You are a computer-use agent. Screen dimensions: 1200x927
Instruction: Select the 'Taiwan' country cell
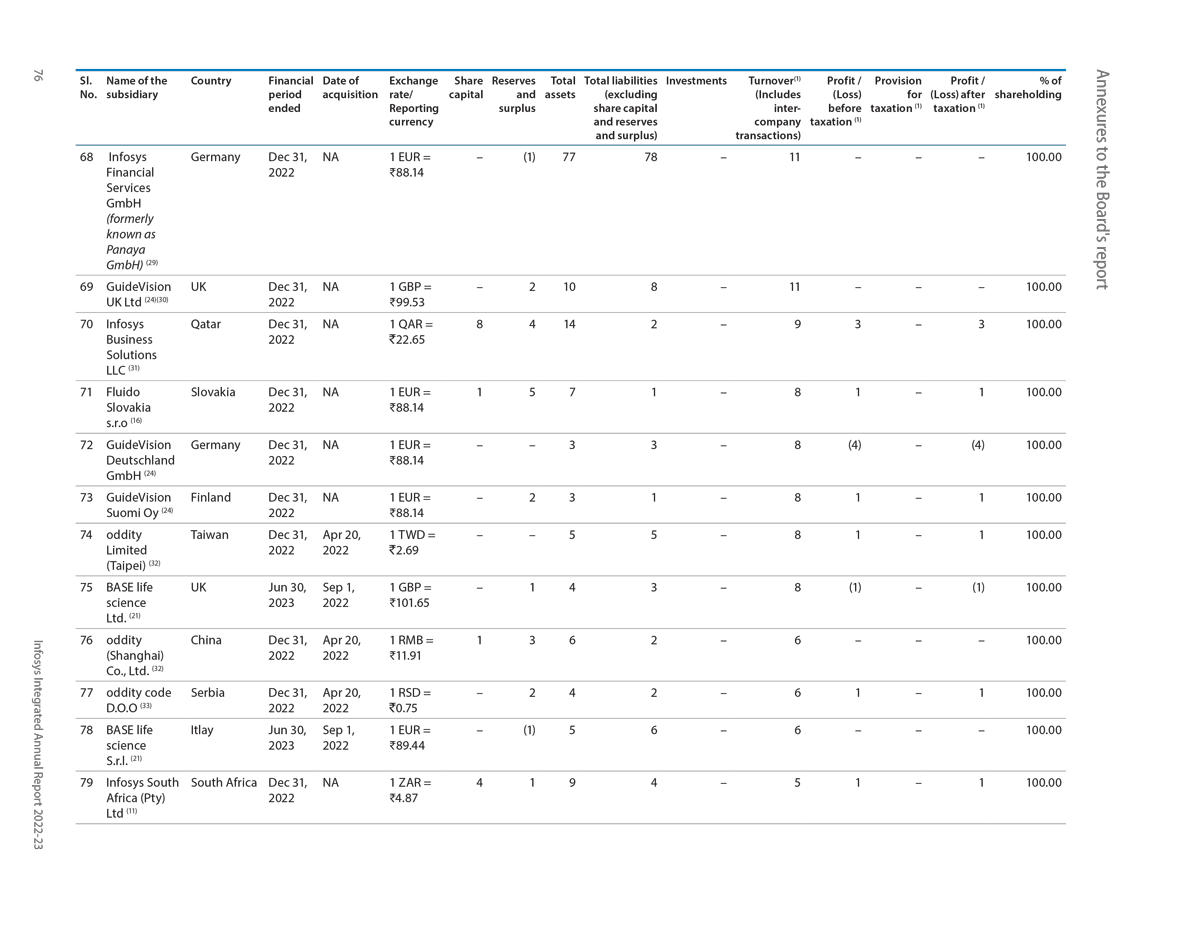click(210, 535)
